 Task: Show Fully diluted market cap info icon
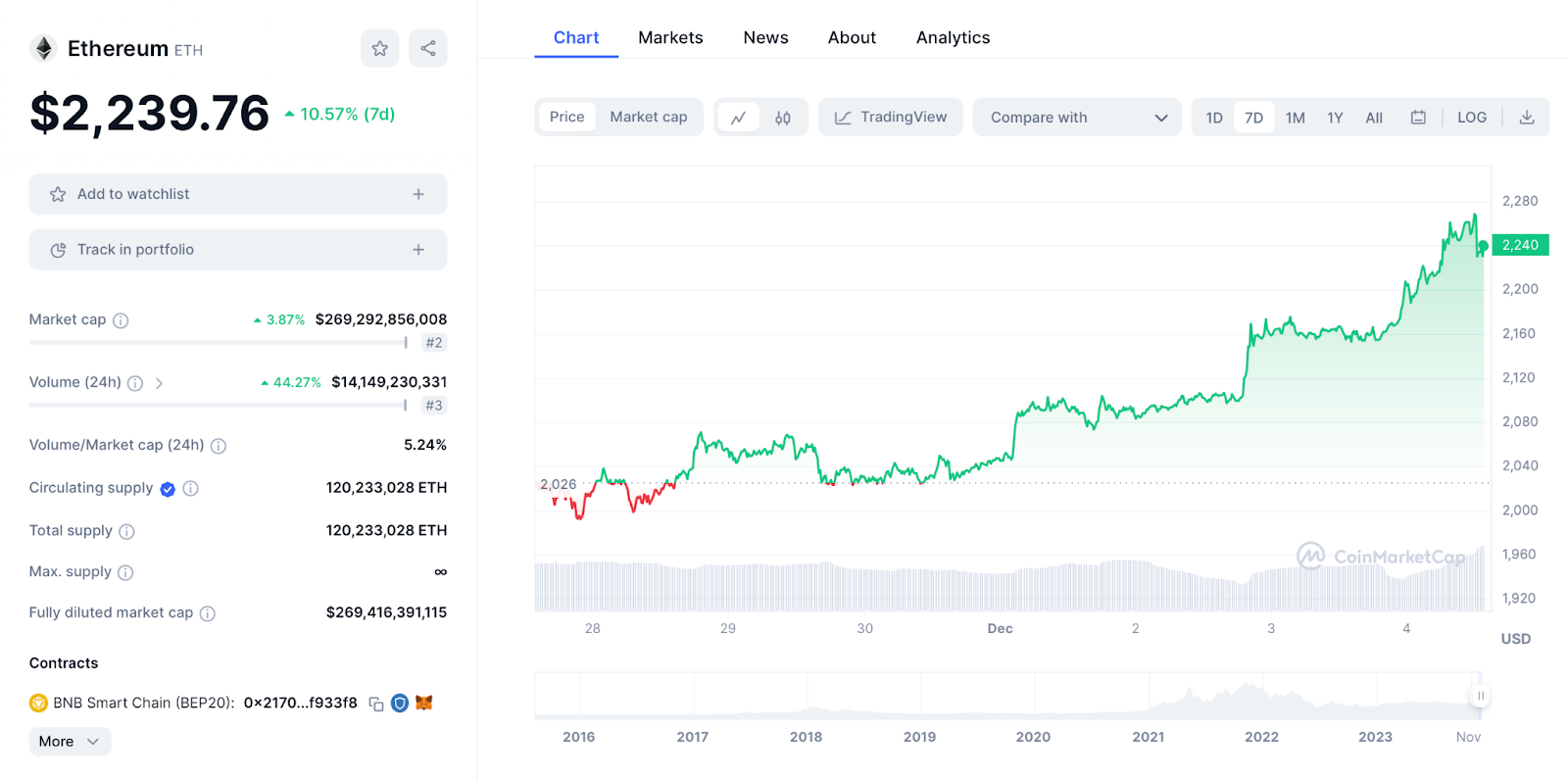click(208, 613)
